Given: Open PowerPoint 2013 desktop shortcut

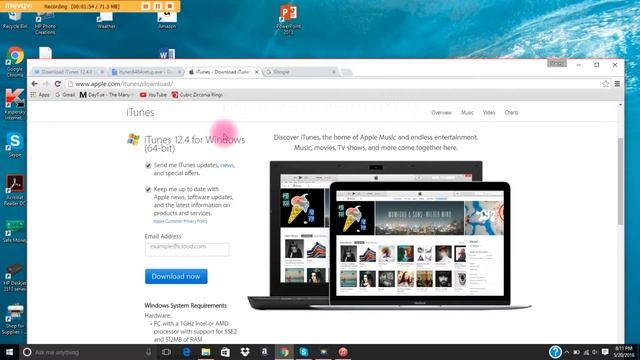Looking at the screenshot, I should (x=289, y=18).
